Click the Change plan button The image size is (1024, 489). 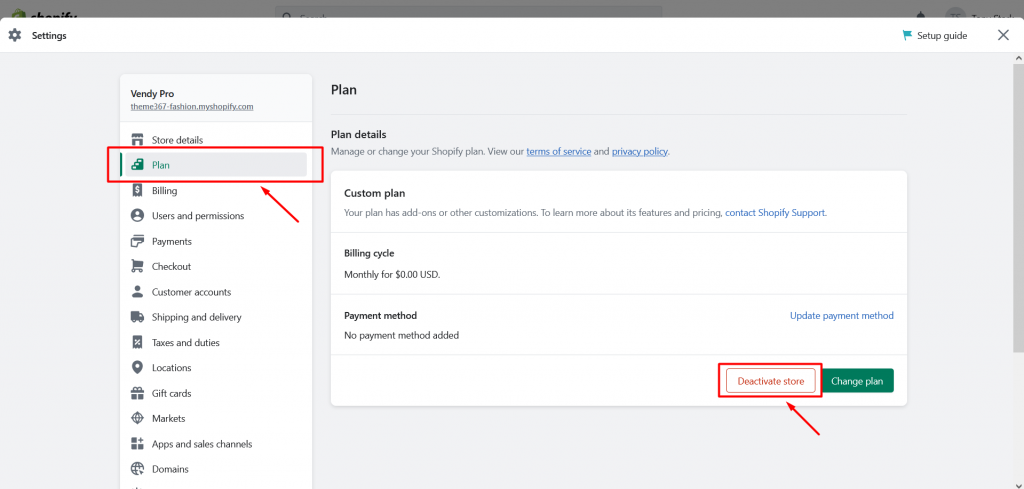[857, 381]
